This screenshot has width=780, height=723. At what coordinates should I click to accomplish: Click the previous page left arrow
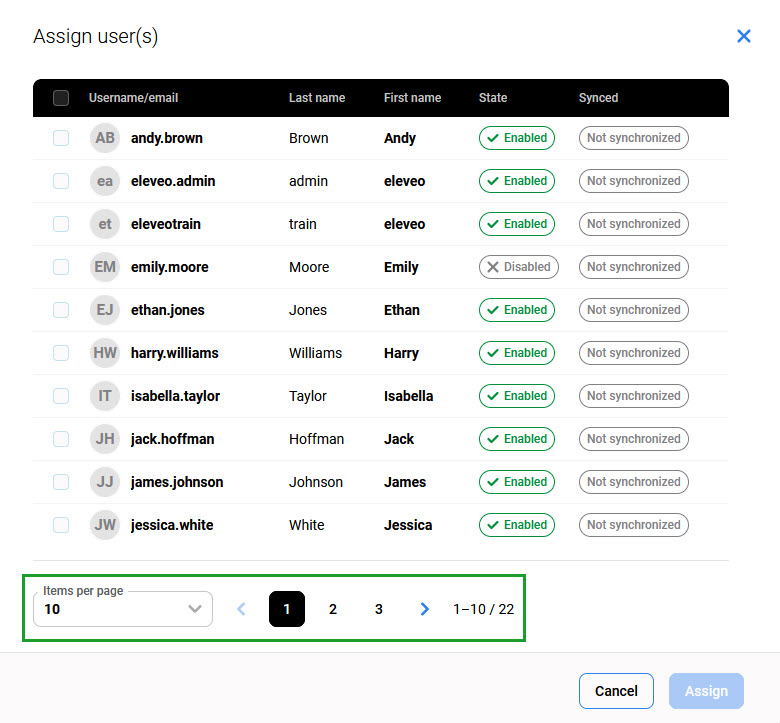tap(241, 609)
